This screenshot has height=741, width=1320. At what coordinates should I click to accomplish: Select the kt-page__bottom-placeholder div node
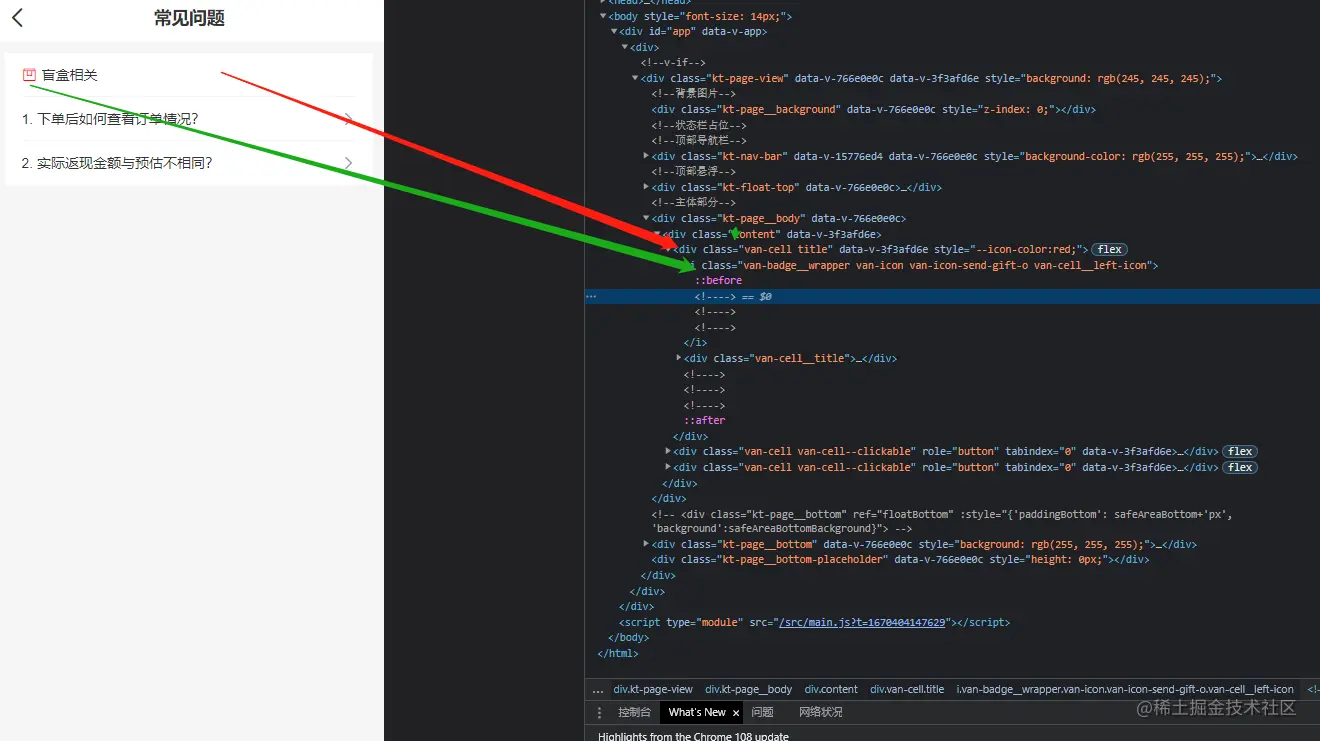[901, 560]
